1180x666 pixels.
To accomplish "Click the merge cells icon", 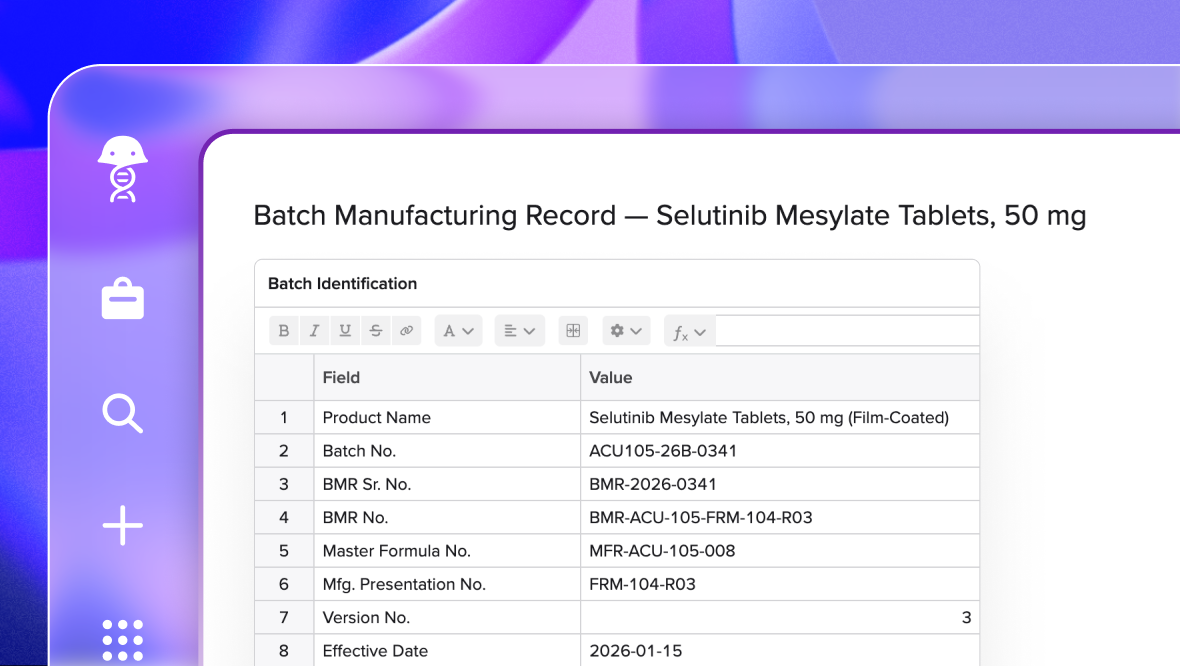I will coord(573,330).
